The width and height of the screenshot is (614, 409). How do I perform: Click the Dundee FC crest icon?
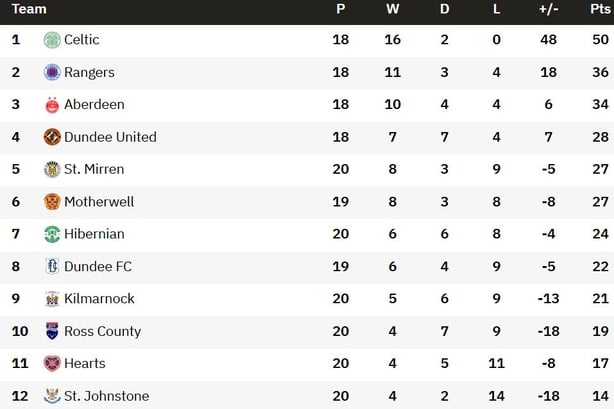(52, 266)
